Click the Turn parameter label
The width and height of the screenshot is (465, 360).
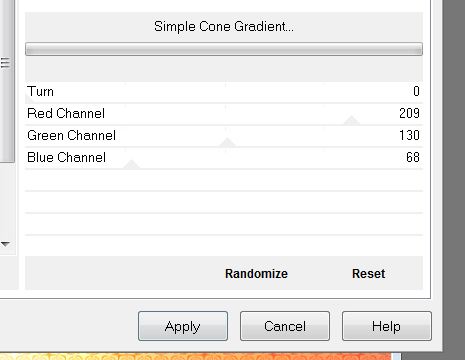point(40,91)
